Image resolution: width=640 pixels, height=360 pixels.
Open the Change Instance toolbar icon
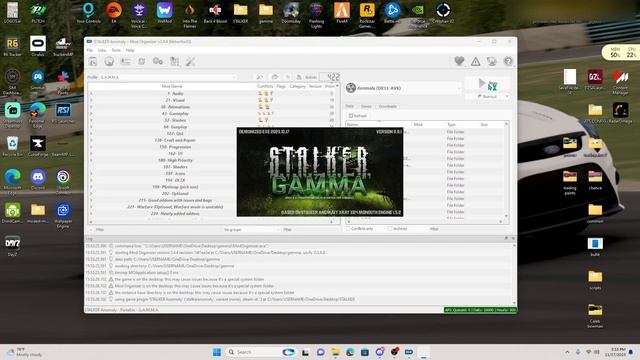tap(93, 62)
